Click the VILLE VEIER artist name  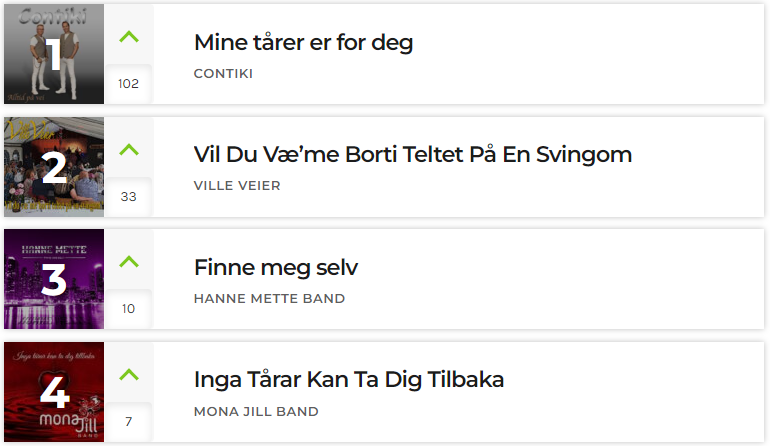coord(237,186)
